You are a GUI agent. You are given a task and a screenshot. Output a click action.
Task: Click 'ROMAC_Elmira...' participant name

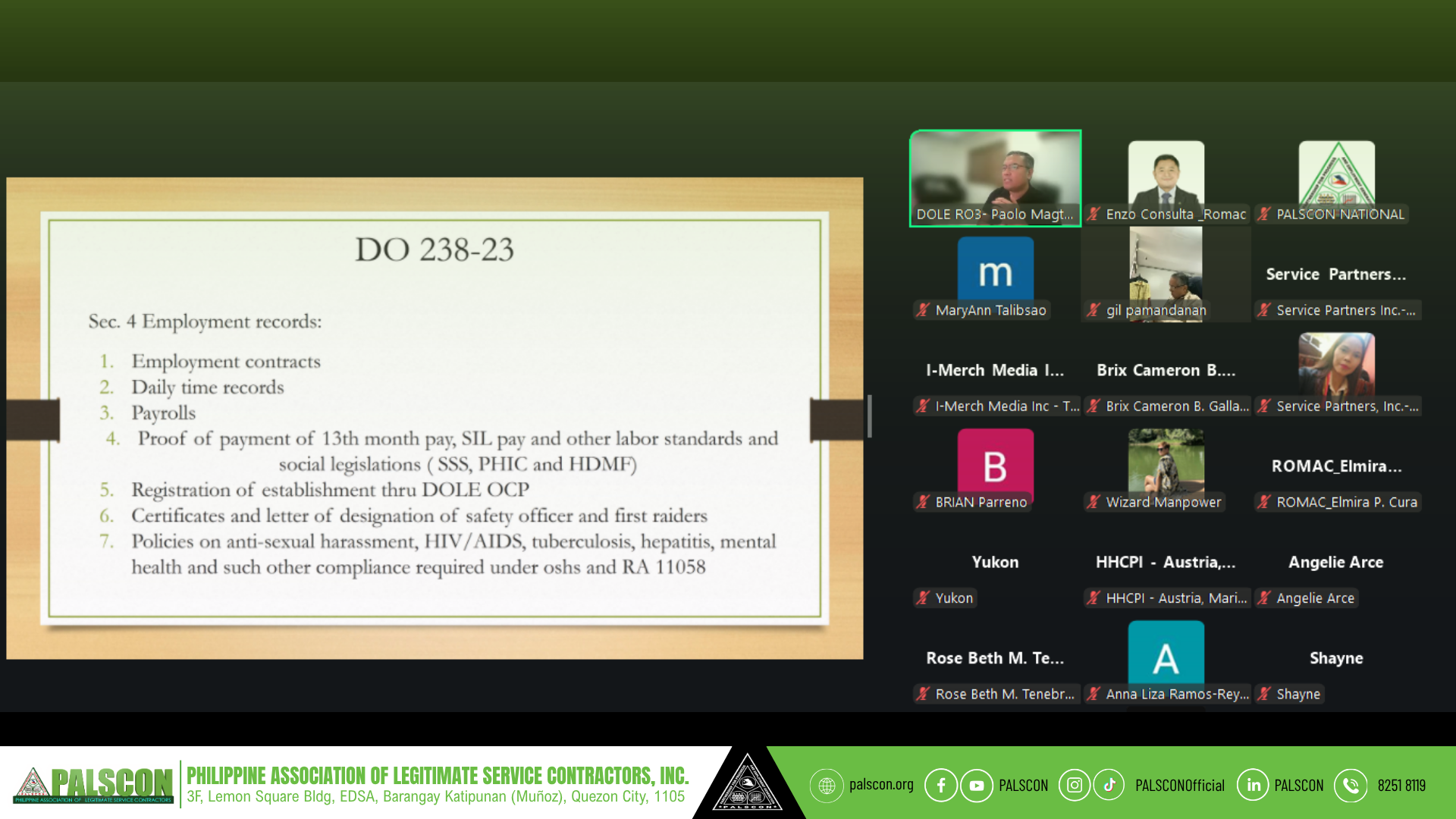click(1336, 466)
